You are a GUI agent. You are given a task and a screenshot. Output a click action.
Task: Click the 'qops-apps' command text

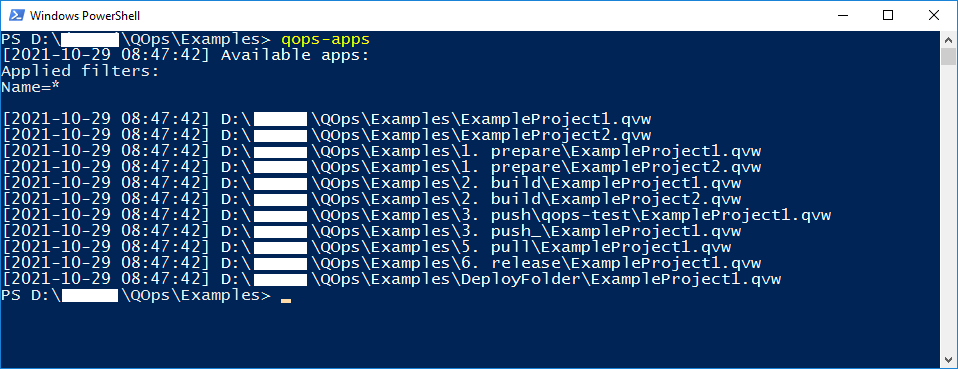pos(326,40)
